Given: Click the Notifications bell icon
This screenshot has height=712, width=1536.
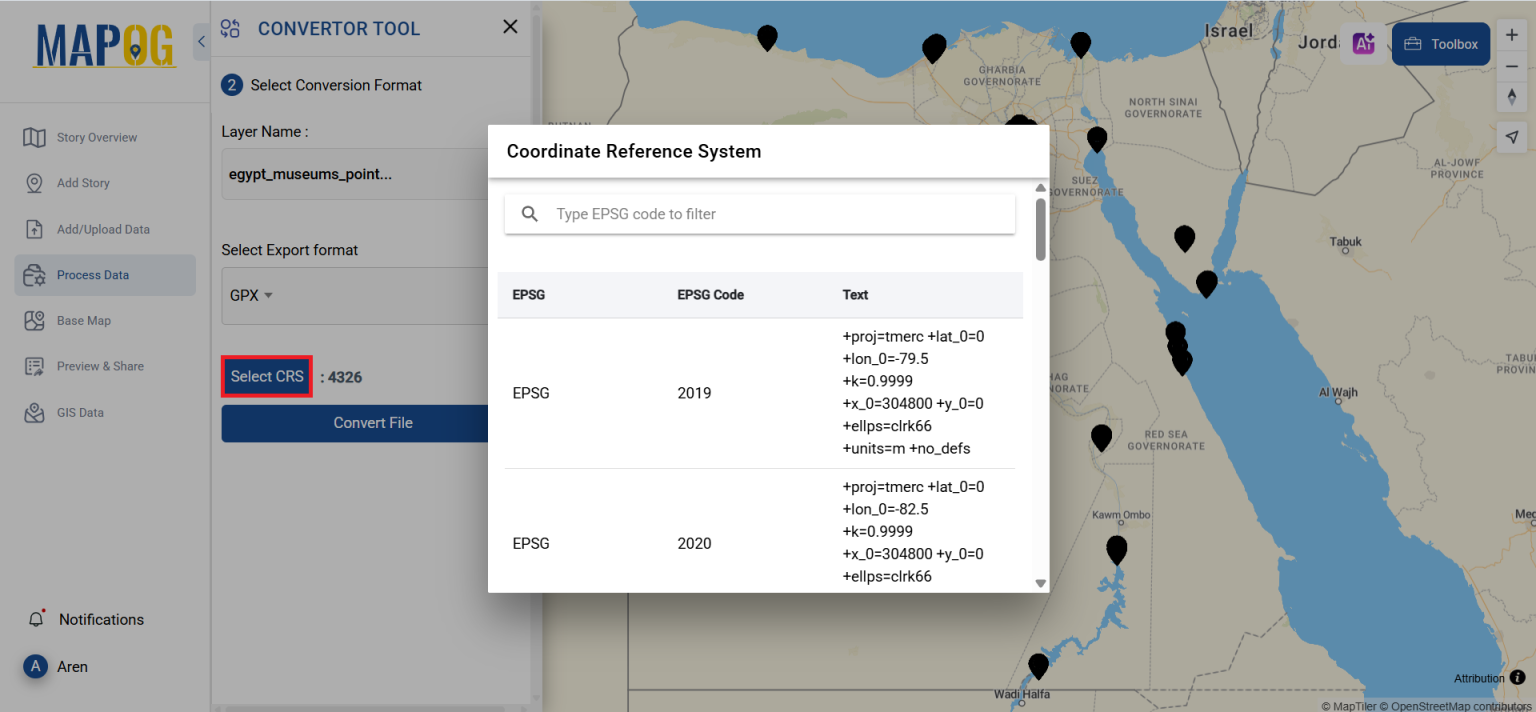Looking at the screenshot, I should point(36,618).
